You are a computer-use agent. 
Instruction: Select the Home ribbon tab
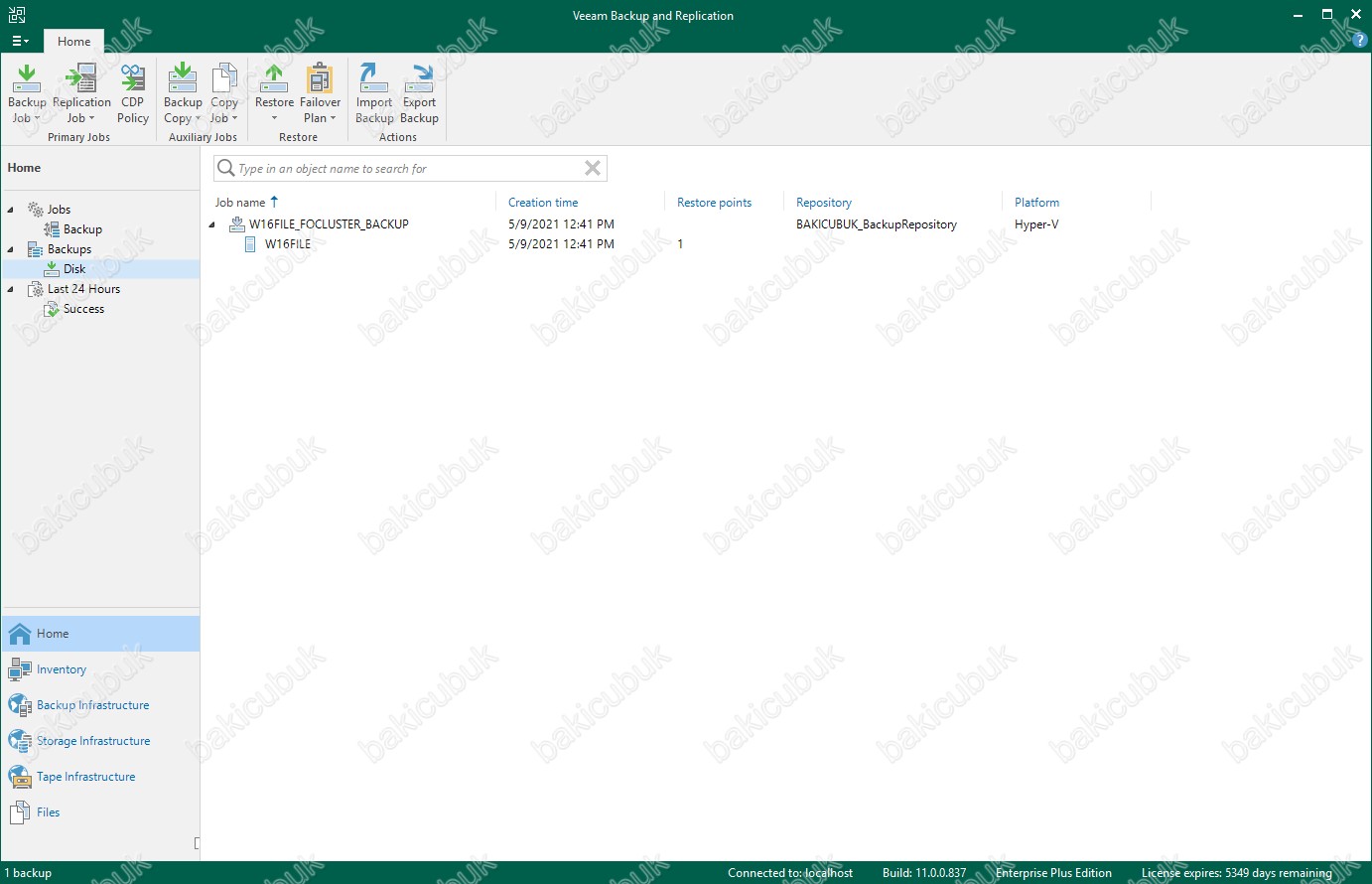coord(73,42)
